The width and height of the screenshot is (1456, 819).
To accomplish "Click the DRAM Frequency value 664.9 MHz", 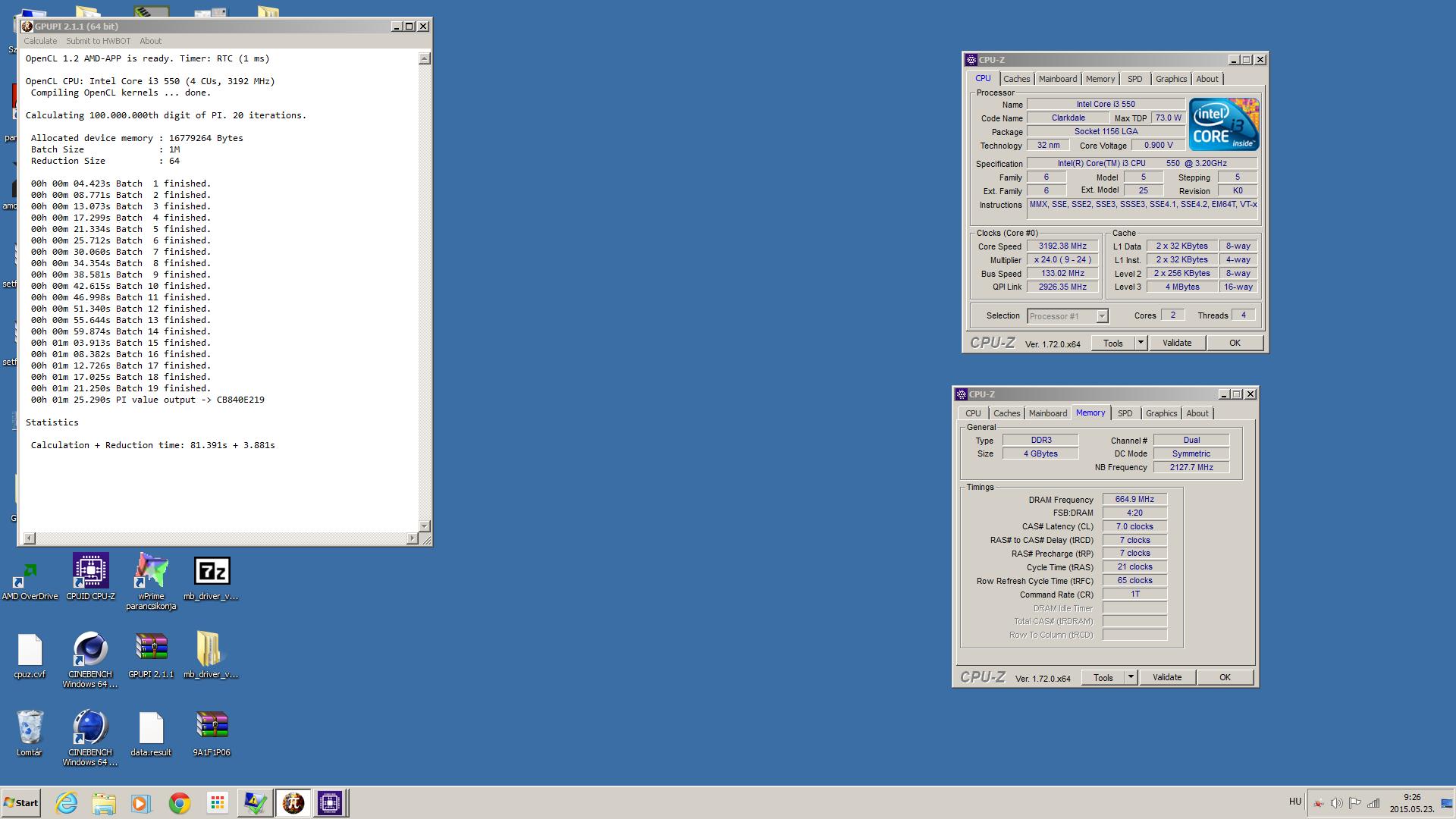I will 1134,499.
